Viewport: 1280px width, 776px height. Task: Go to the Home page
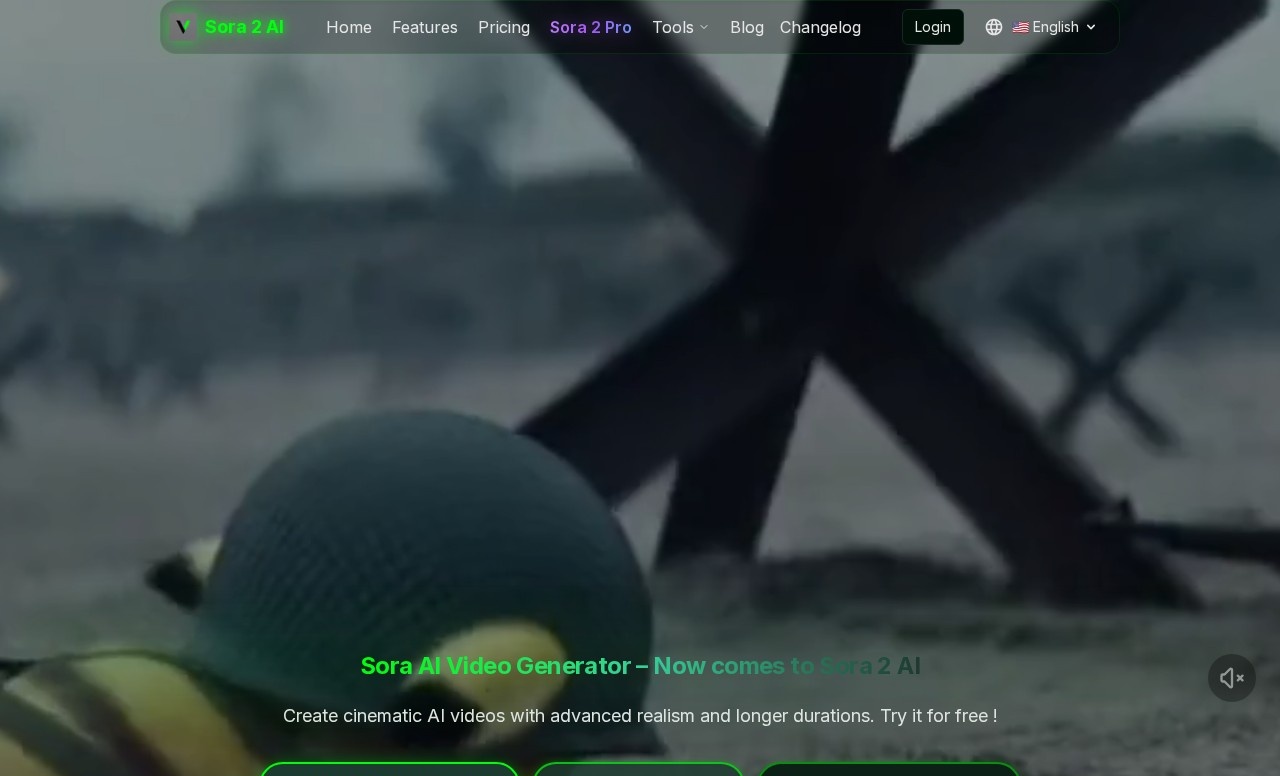click(x=349, y=27)
